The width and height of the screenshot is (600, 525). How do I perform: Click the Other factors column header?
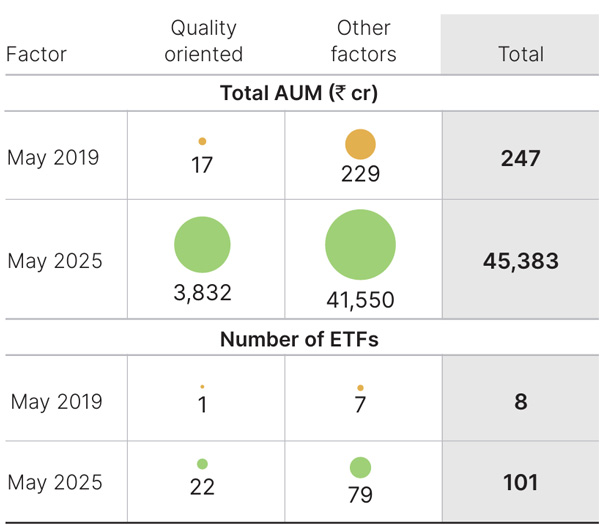tap(364, 41)
